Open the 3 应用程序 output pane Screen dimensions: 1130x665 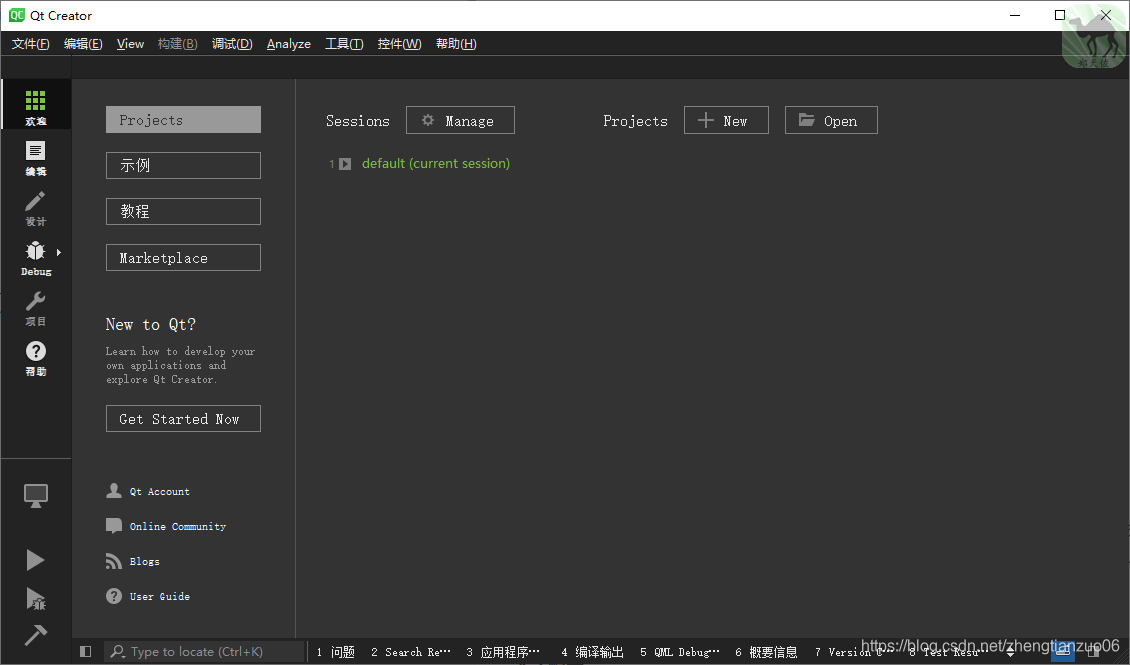(x=502, y=652)
